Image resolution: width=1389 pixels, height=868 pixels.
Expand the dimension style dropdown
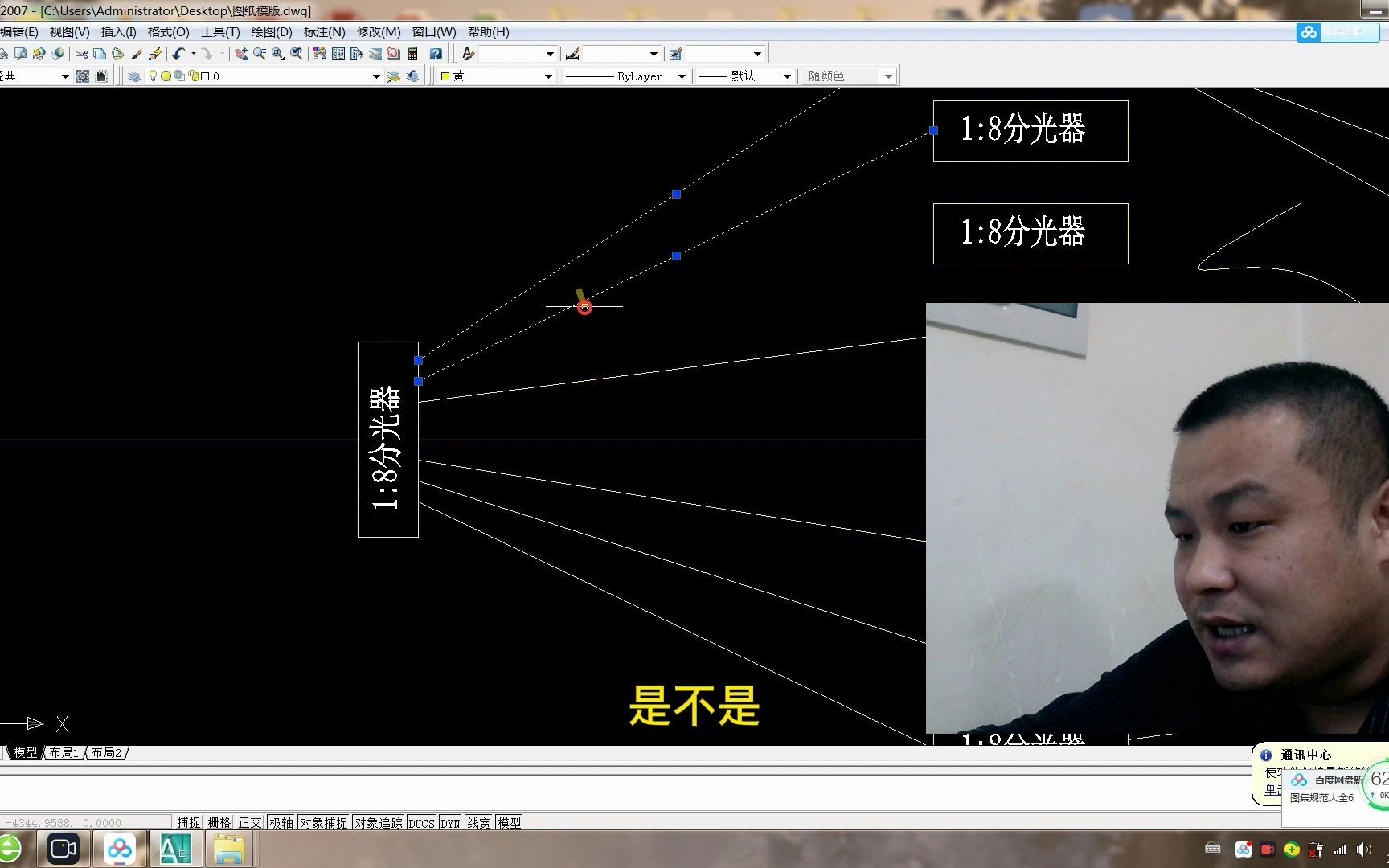(x=654, y=54)
